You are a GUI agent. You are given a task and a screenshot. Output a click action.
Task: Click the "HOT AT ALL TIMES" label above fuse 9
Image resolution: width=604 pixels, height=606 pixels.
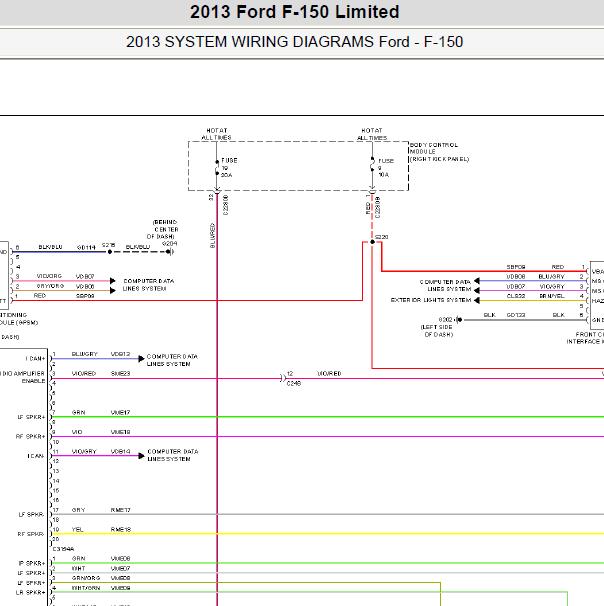click(x=372, y=134)
